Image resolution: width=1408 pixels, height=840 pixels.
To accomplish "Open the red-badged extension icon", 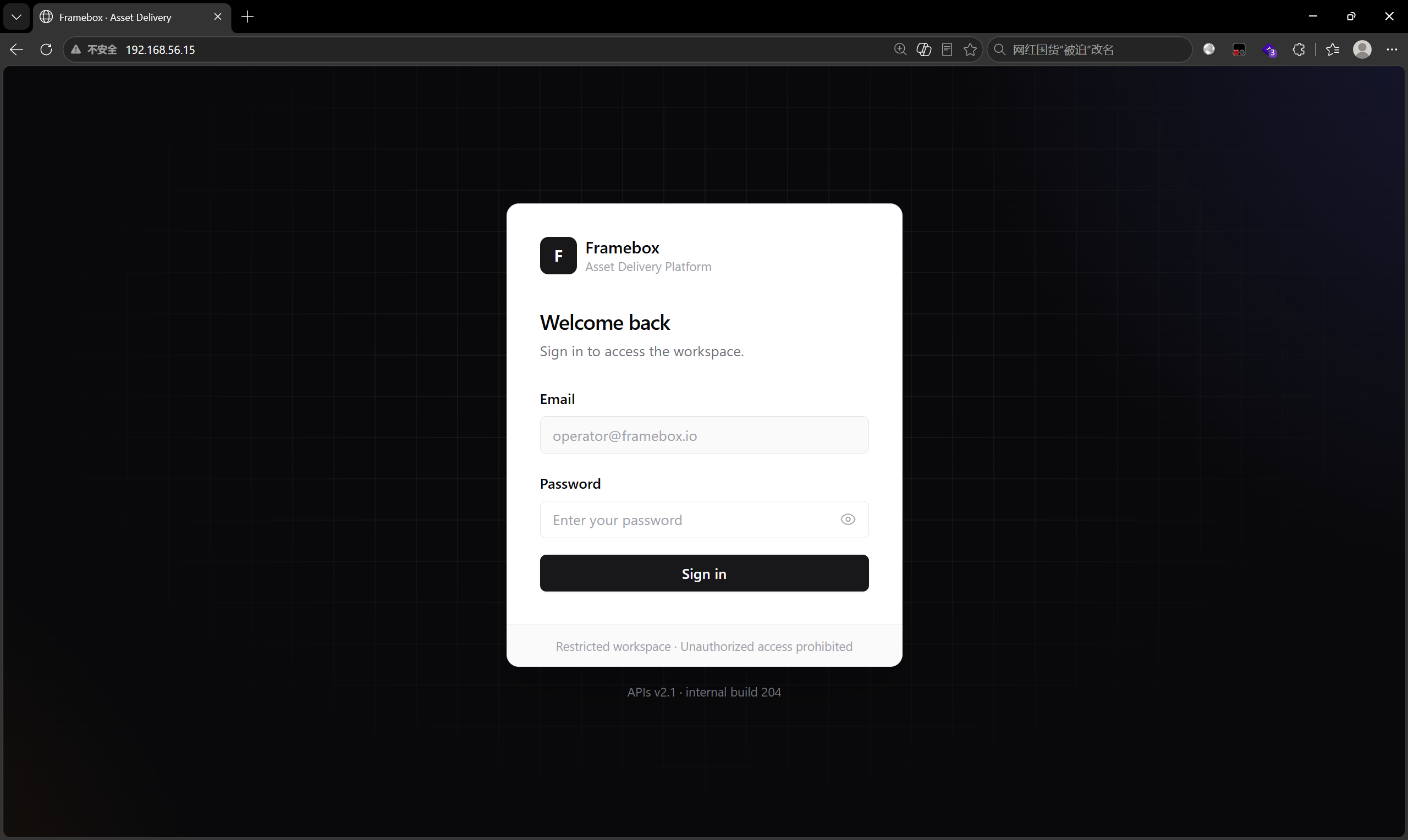I will point(1239,50).
